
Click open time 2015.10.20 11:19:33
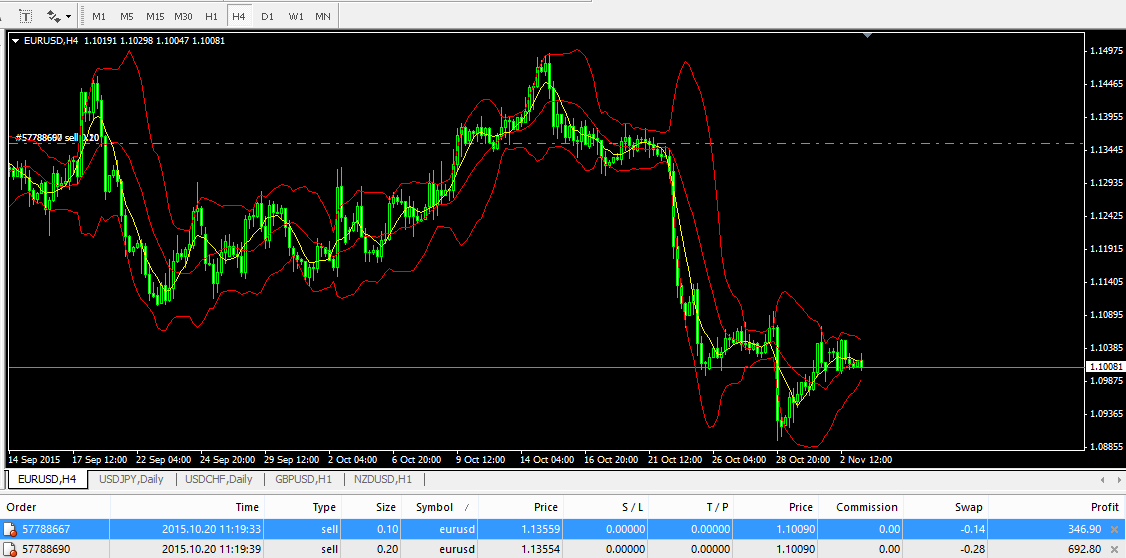[210, 529]
